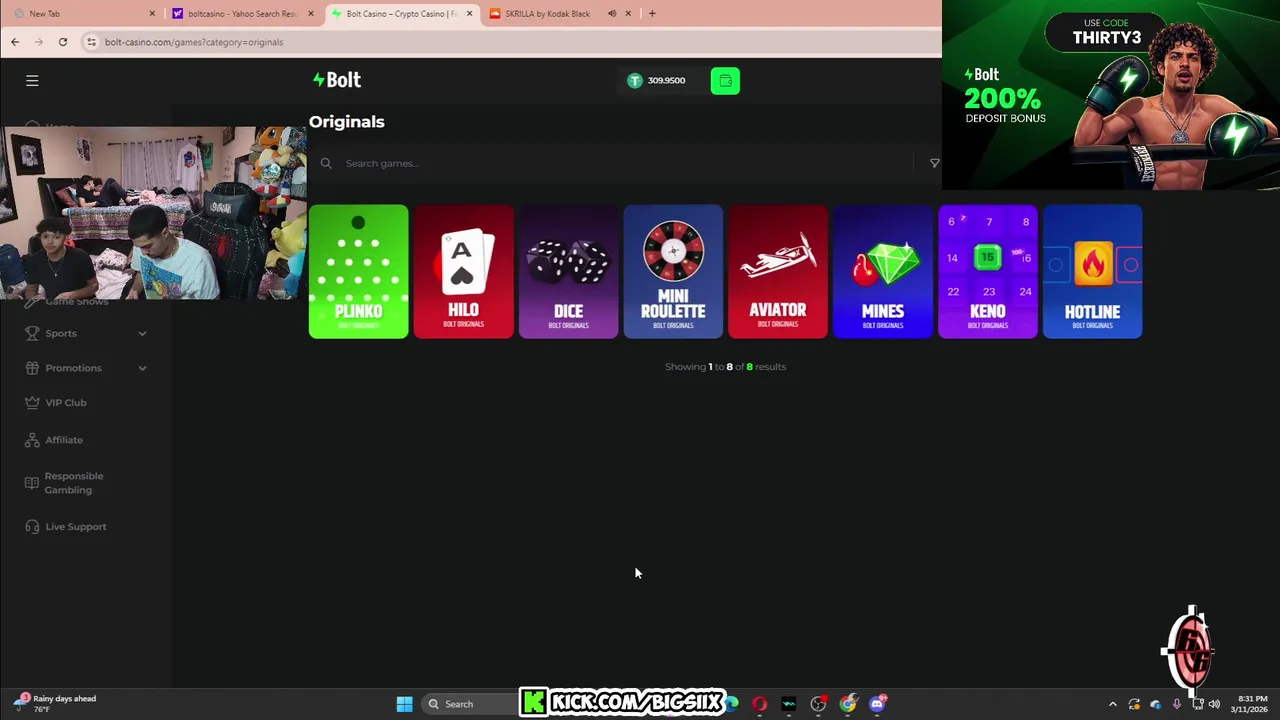Image resolution: width=1280 pixels, height=720 pixels.
Task: Open the hamburger sidebar menu
Action: pyautogui.click(x=32, y=80)
